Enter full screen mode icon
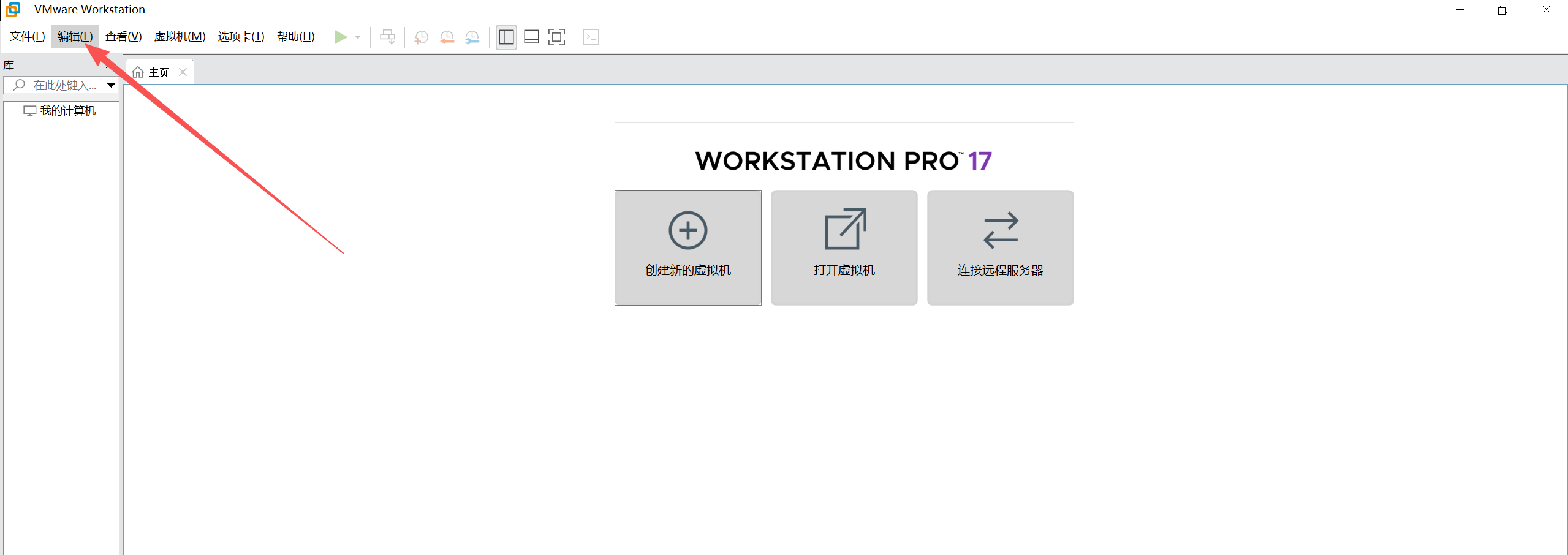Viewport: 1568px width, 555px height. (x=556, y=37)
